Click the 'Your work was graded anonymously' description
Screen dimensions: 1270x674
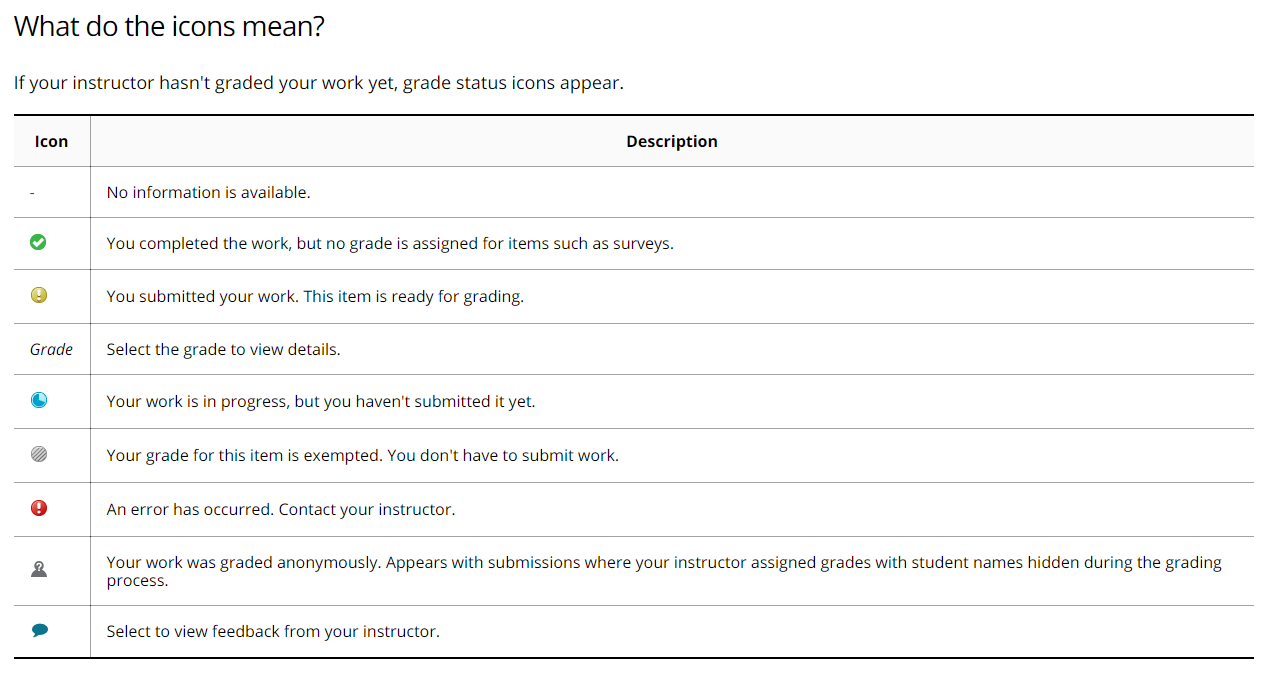pyautogui.click(x=663, y=571)
